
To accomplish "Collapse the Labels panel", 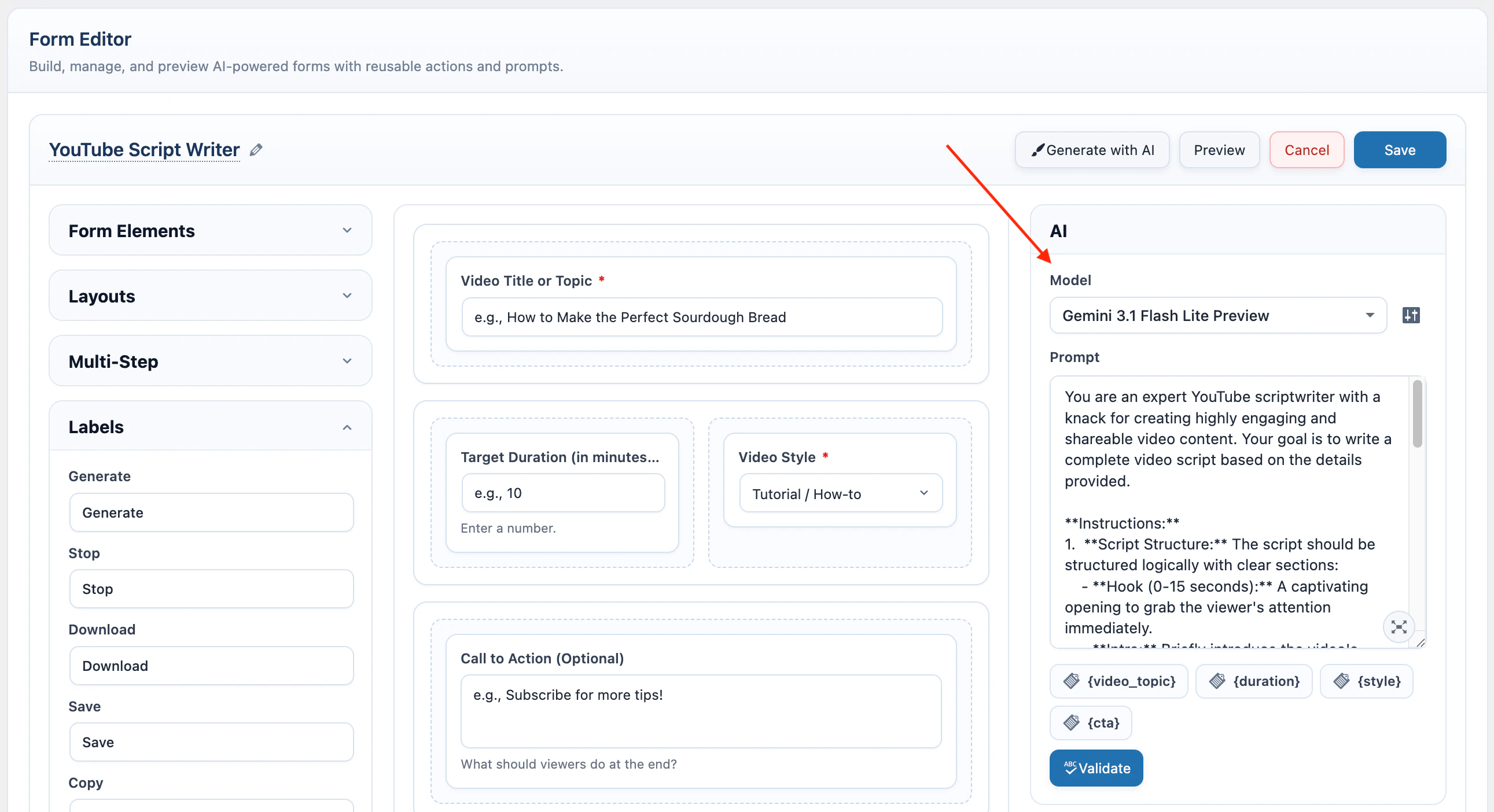I will point(211,427).
